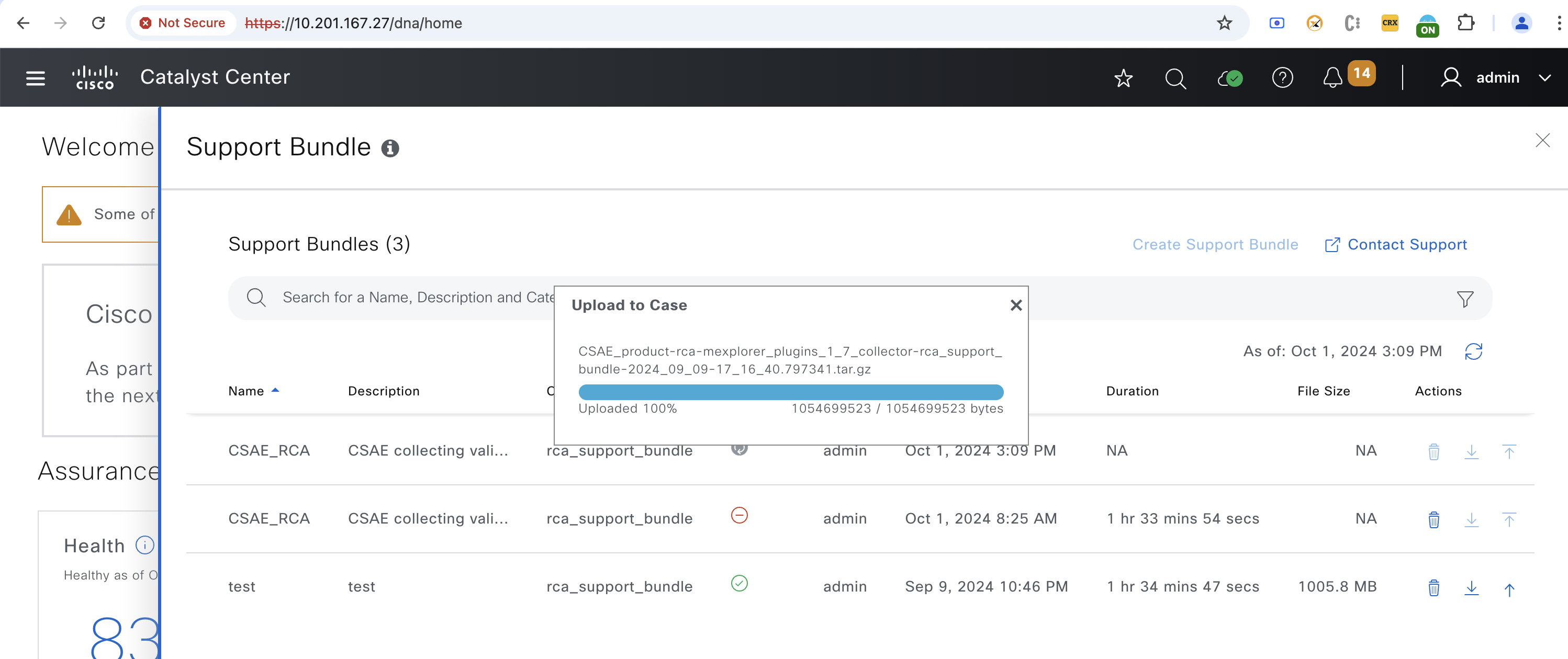
Task: Click the browser address bar URL
Action: coord(353,23)
